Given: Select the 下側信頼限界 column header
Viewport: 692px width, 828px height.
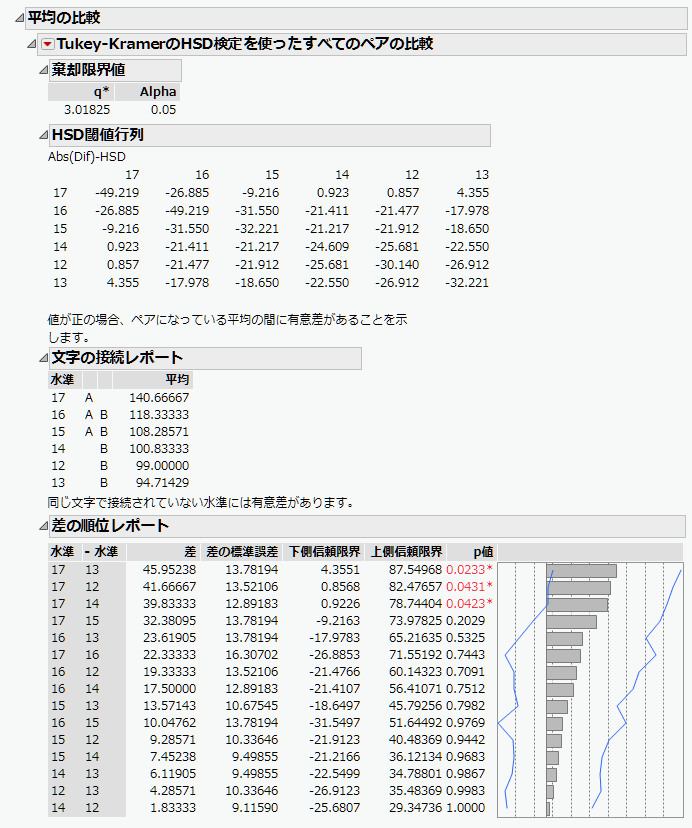Looking at the screenshot, I should [324, 552].
